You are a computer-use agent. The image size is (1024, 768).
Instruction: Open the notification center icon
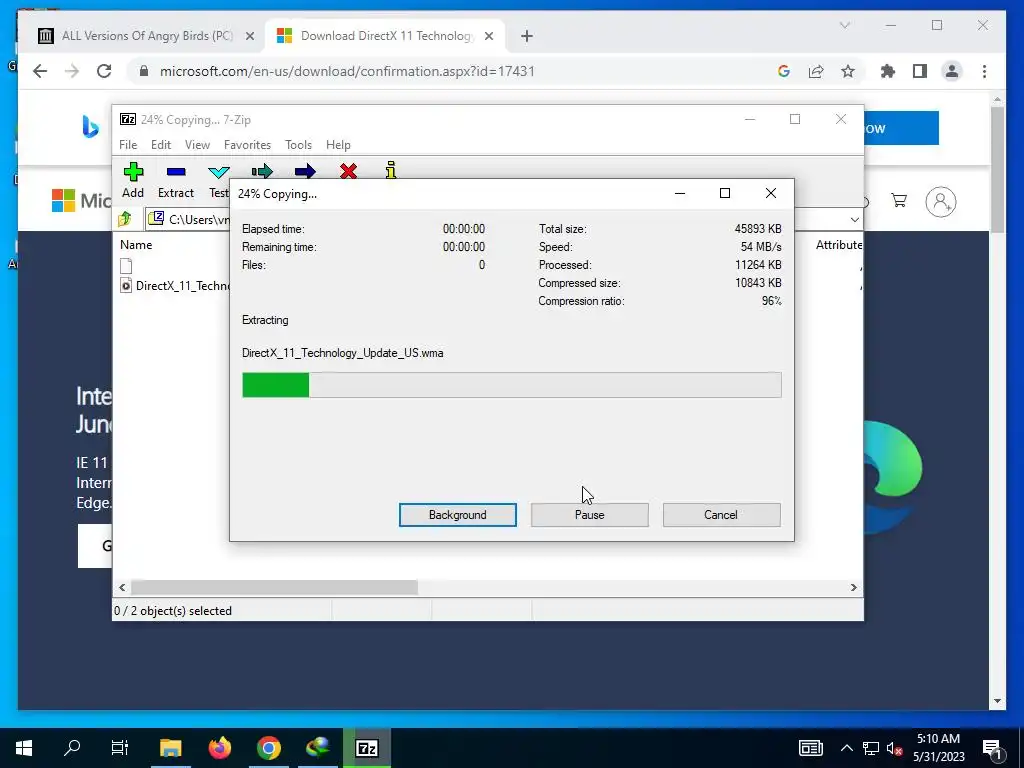(992, 748)
